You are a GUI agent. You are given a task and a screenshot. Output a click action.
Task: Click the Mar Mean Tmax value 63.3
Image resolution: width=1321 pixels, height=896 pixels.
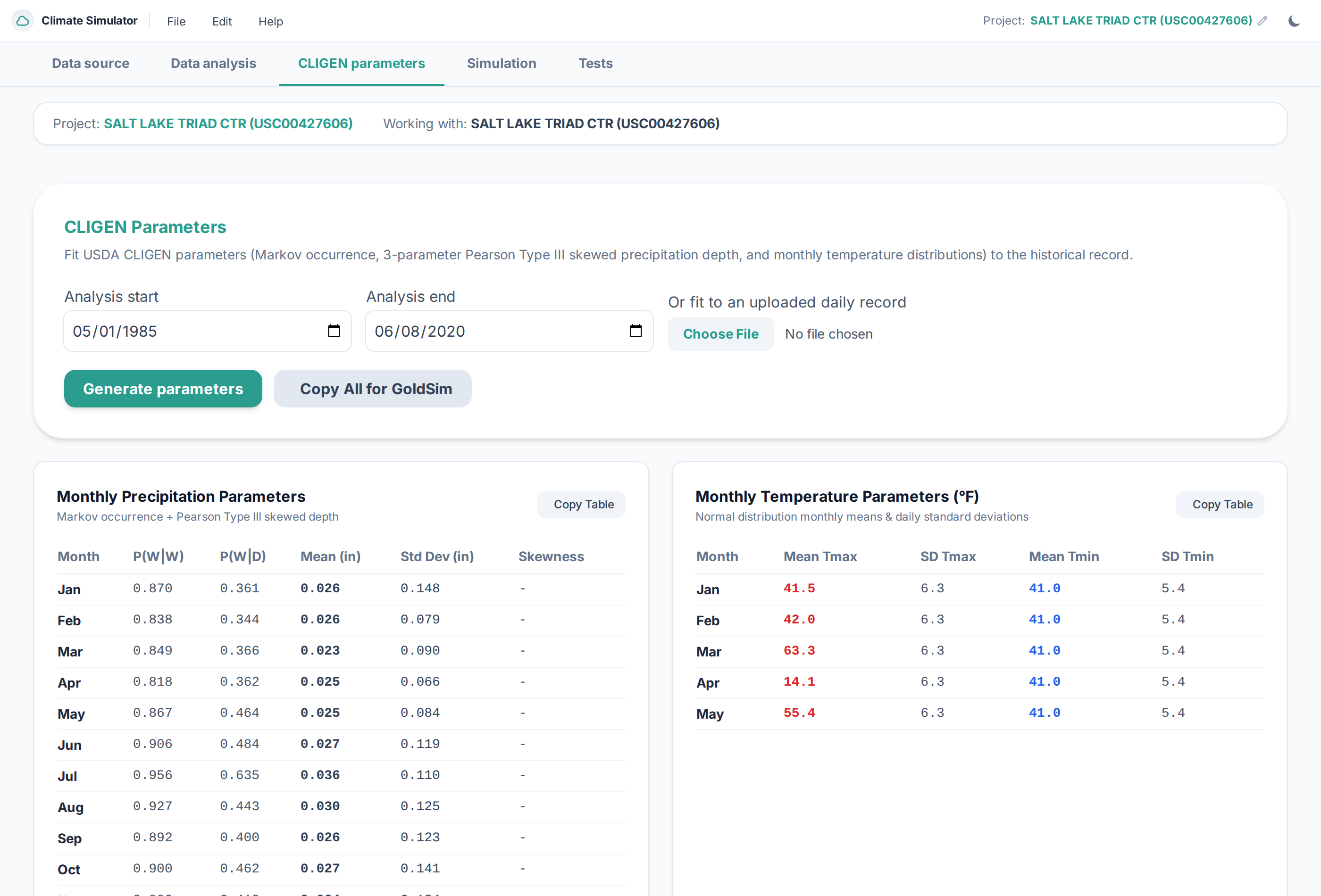pos(799,651)
